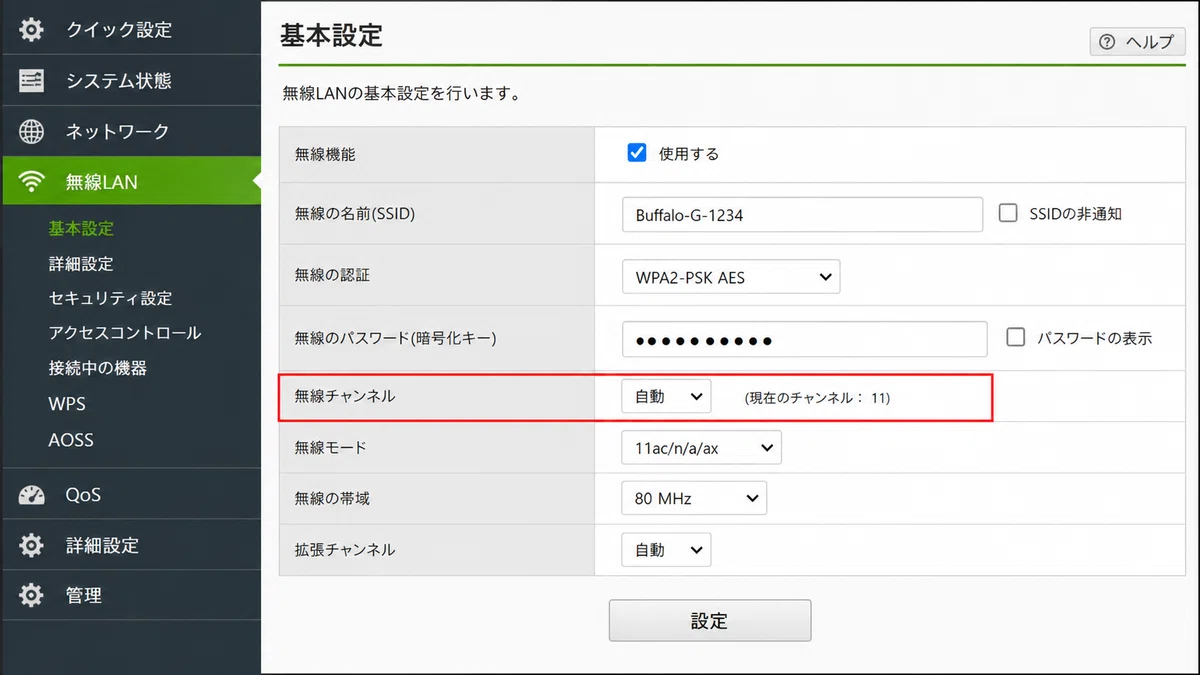Select the 無線LAN menu item
This screenshot has height=675, width=1200.
click(x=130, y=181)
